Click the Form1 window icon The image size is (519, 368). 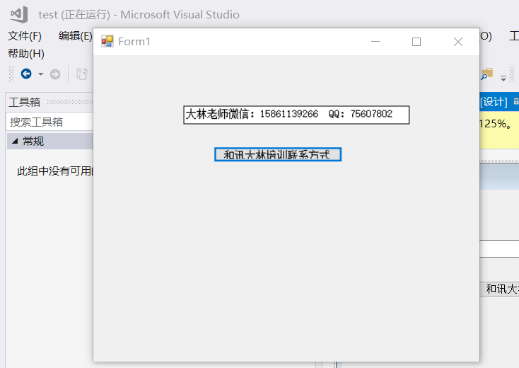coord(107,41)
